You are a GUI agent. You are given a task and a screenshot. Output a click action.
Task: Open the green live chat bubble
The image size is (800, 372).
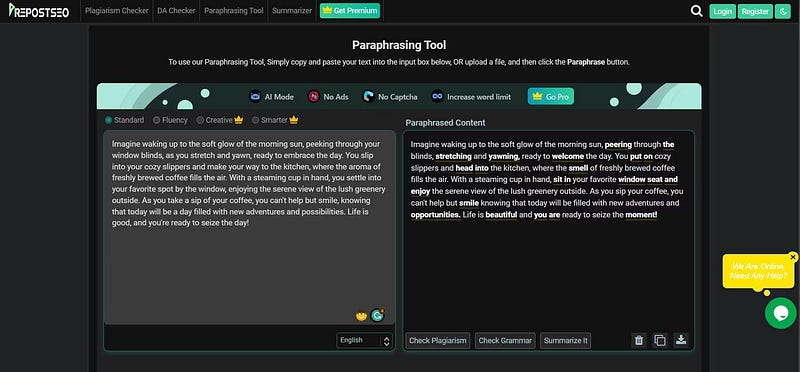pos(780,313)
